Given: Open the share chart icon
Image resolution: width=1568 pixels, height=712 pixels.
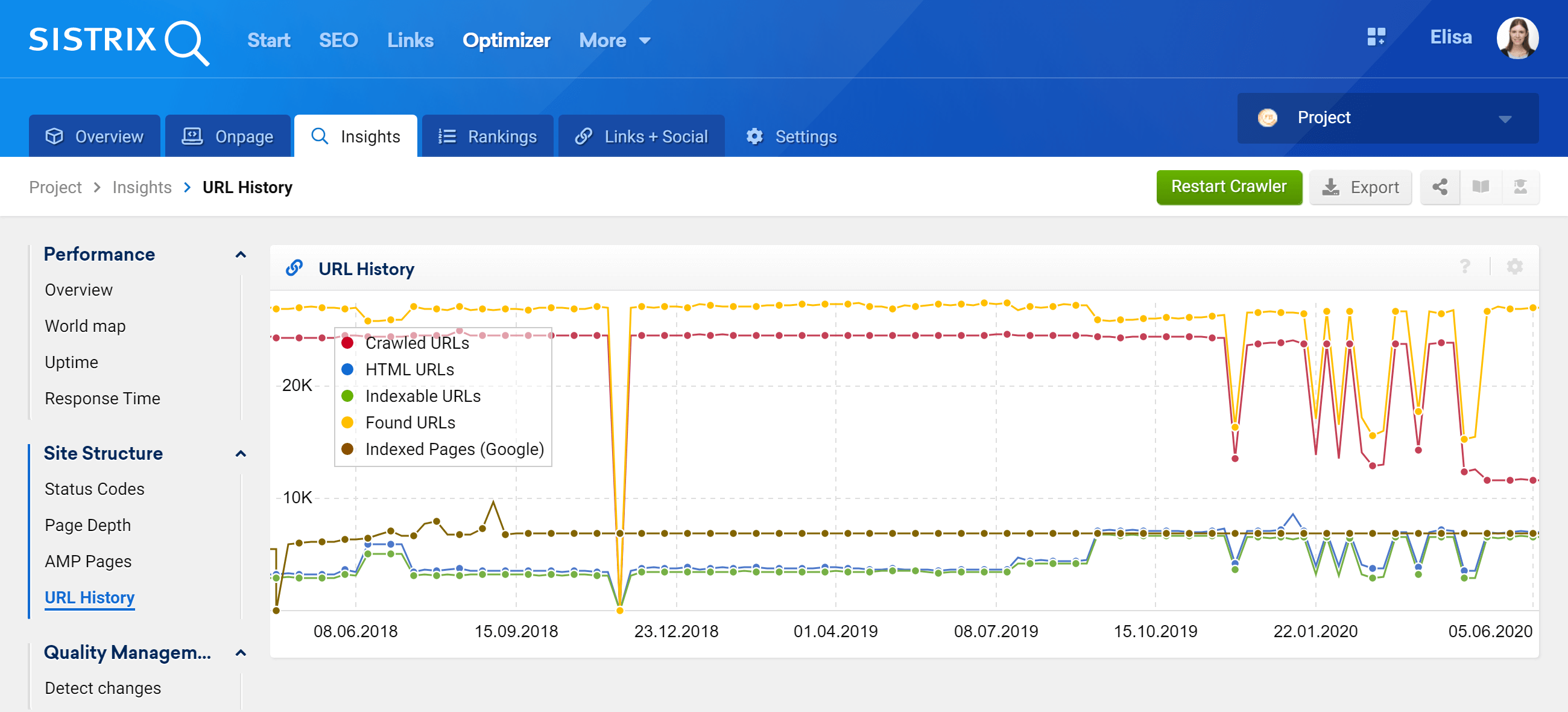Looking at the screenshot, I should tap(1440, 187).
